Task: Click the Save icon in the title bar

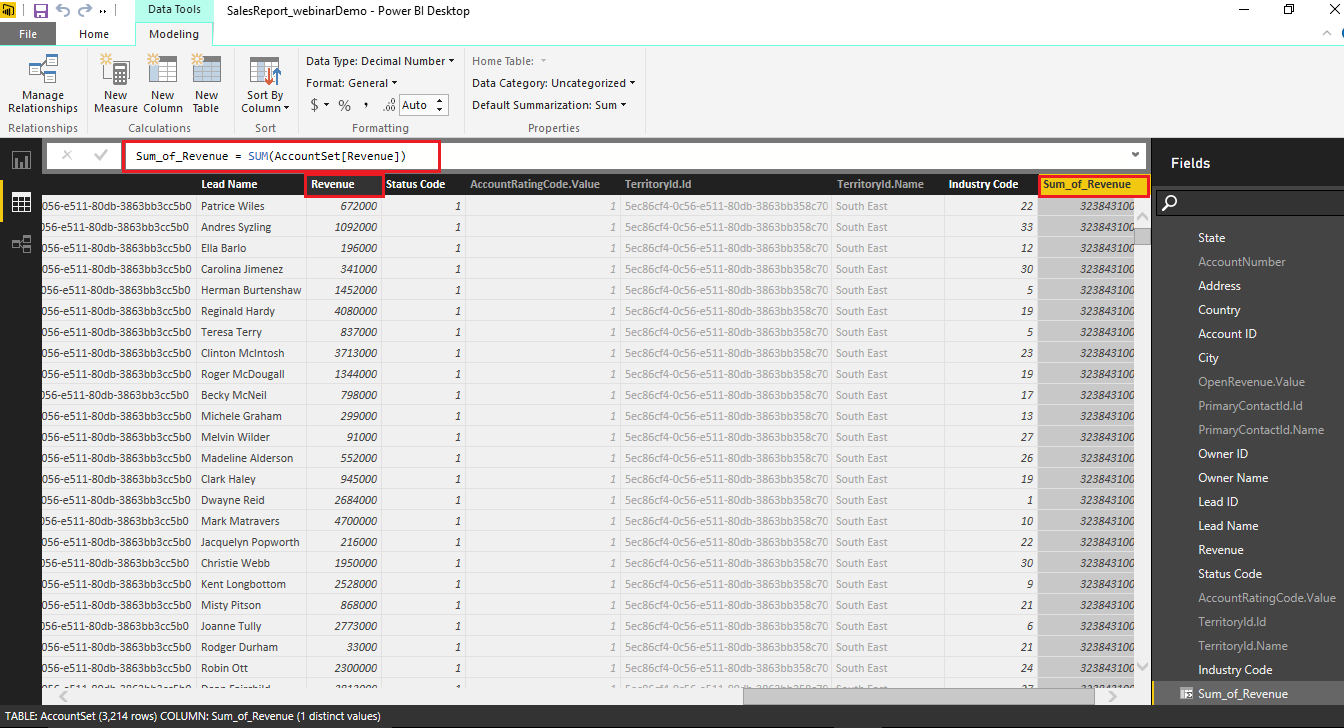Action: point(41,11)
